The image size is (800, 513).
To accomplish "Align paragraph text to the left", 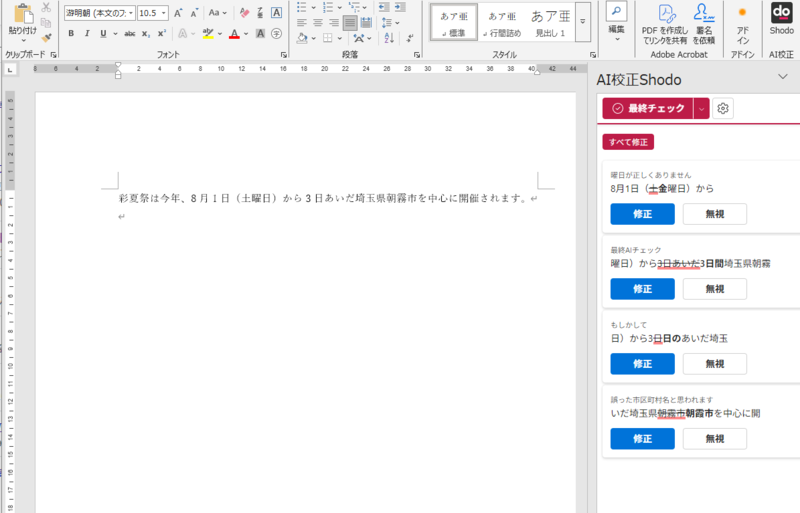I will pyautogui.click(x=302, y=22).
